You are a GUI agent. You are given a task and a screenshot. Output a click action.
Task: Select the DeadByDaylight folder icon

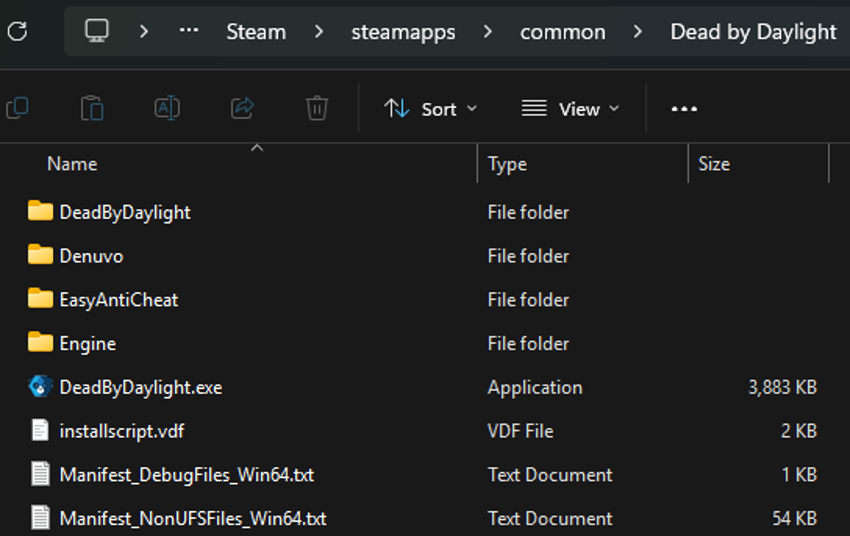click(40, 211)
